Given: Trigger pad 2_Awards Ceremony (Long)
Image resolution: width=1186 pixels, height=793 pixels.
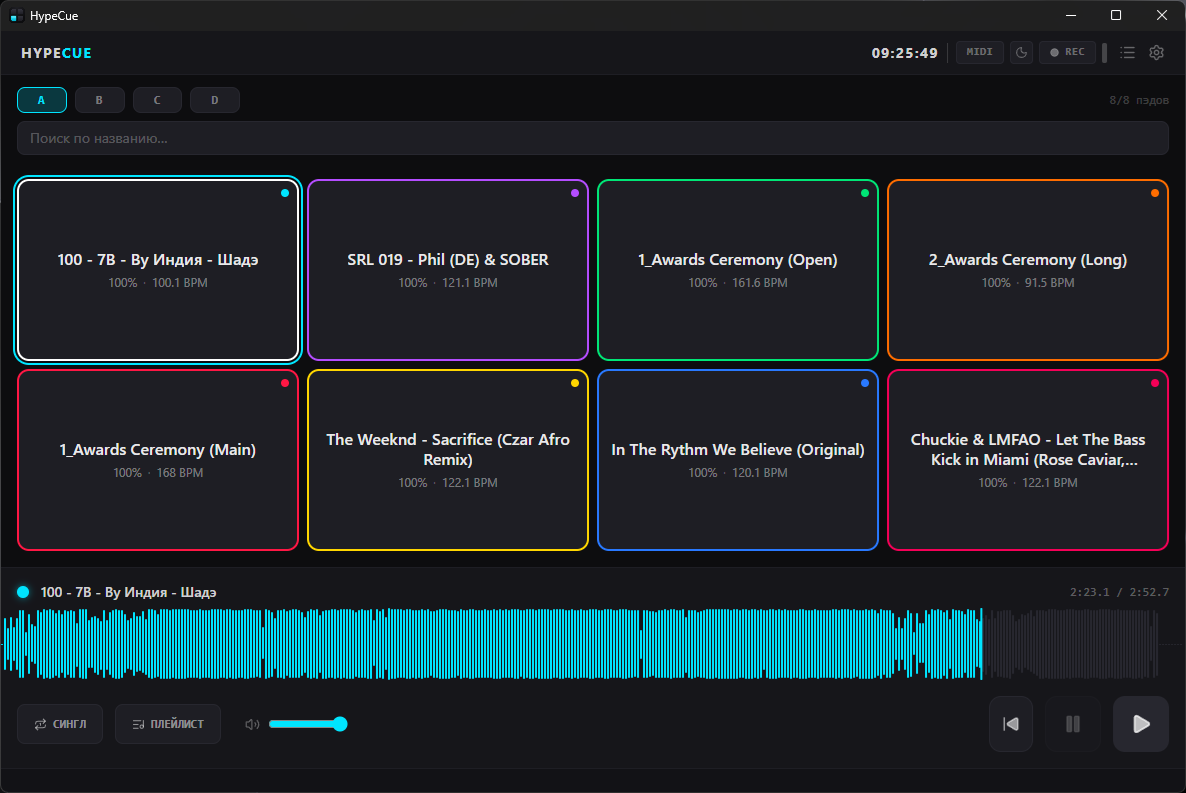Looking at the screenshot, I should click(1028, 270).
